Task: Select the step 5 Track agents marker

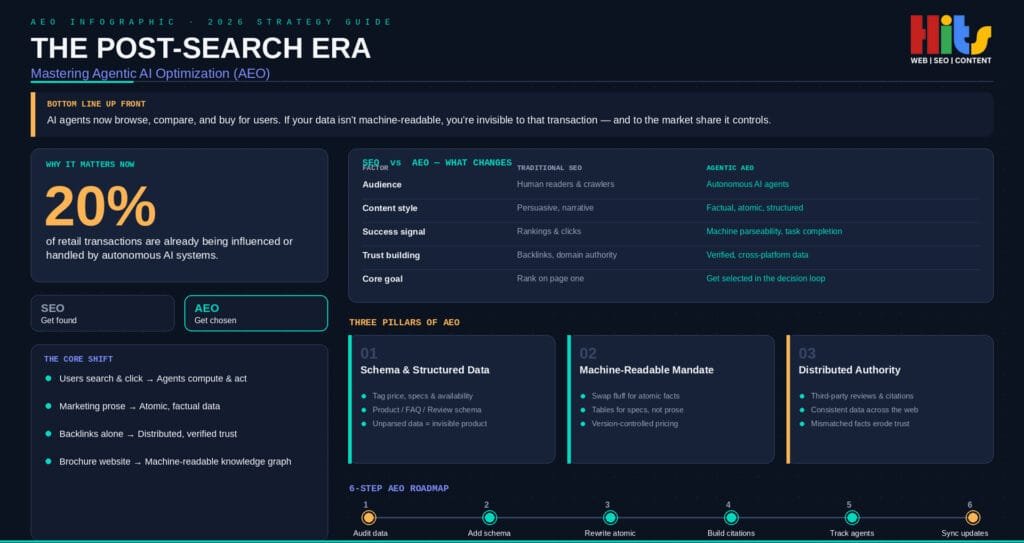Action: point(852,518)
